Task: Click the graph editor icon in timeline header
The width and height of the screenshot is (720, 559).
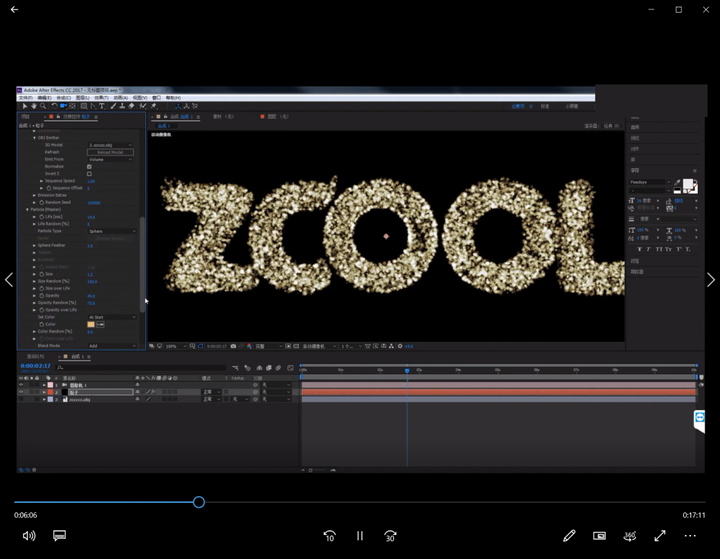Action: coord(290,368)
